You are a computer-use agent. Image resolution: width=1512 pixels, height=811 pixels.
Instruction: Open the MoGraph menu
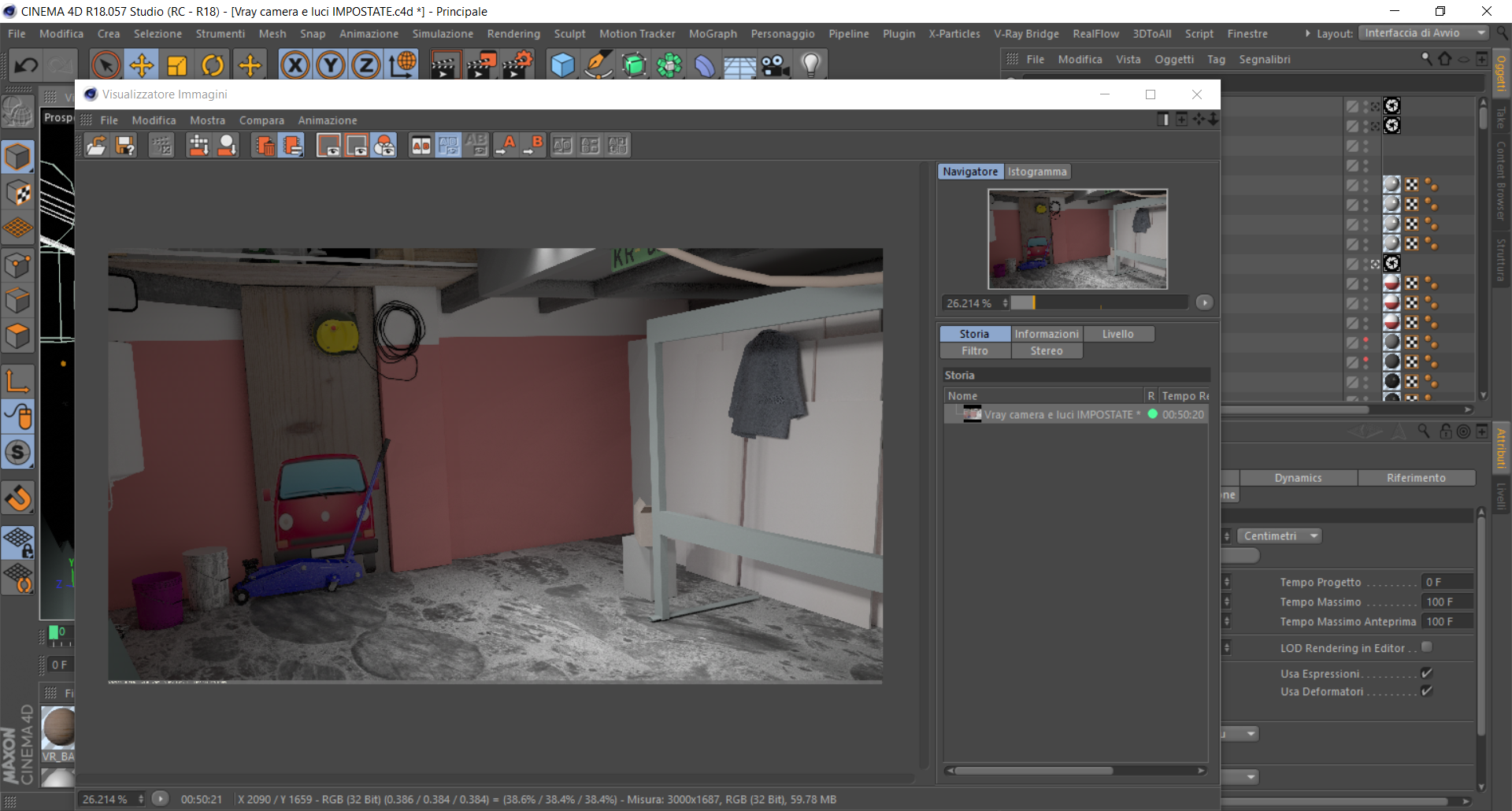pos(713,34)
